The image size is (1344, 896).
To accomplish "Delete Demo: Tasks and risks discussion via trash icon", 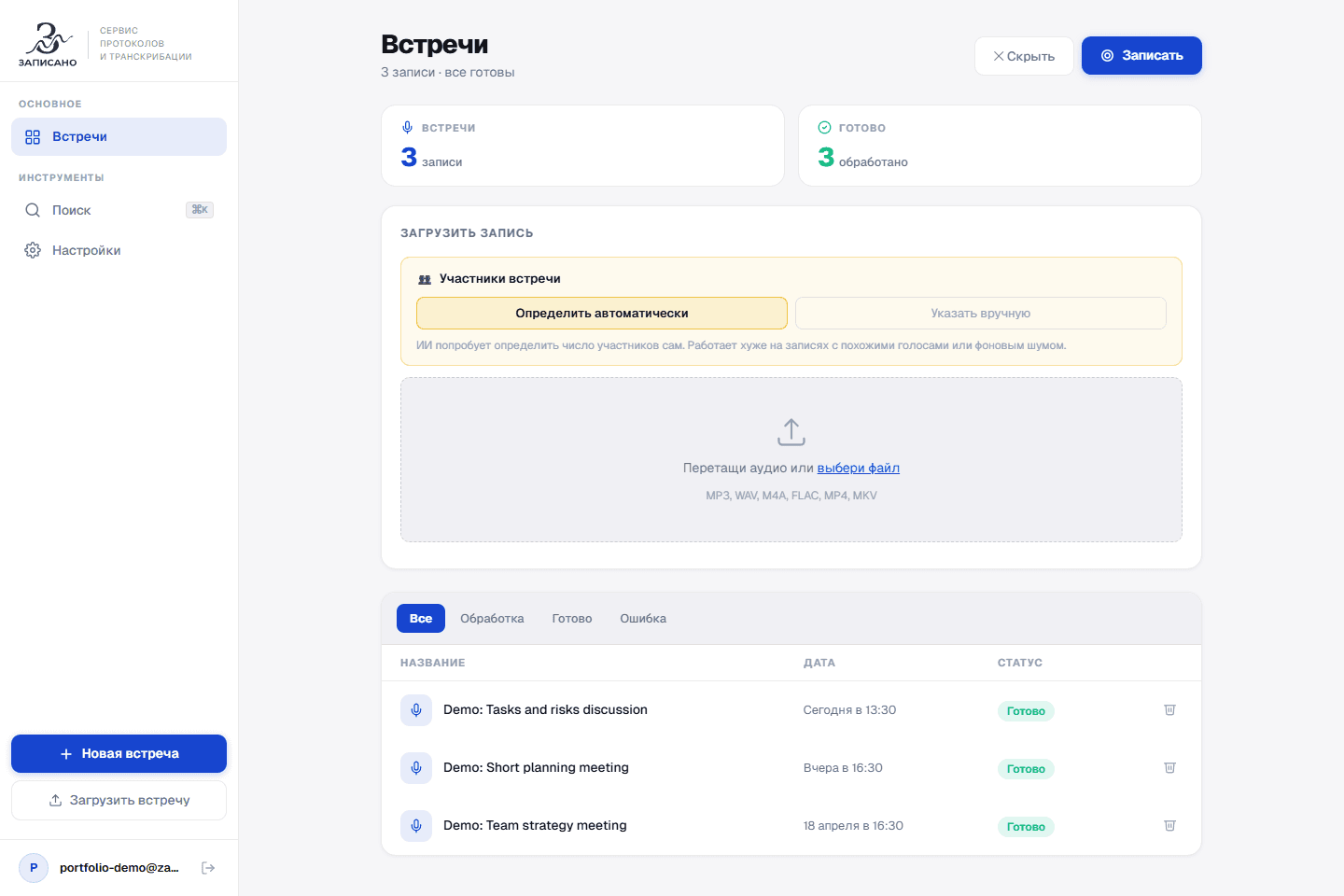I will click(1169, 710).
